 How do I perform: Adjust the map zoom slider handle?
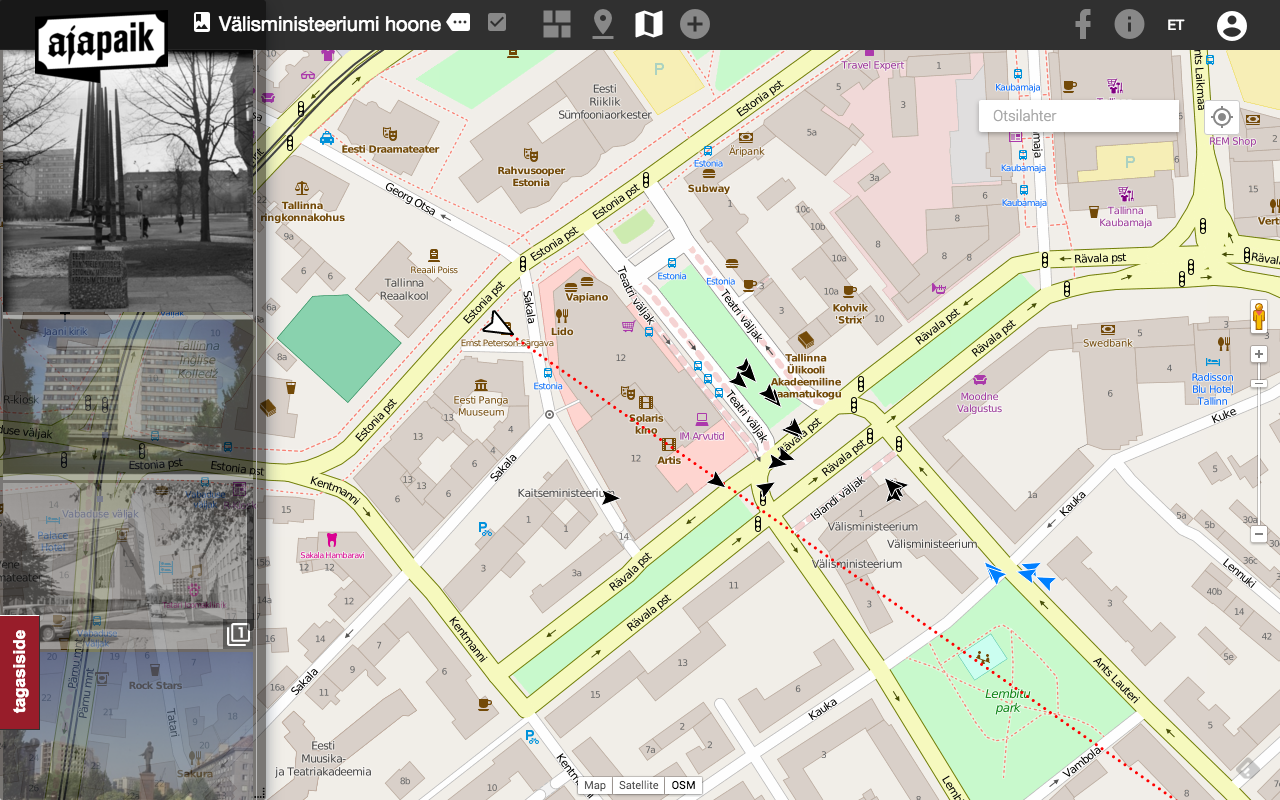[1259, 384]
